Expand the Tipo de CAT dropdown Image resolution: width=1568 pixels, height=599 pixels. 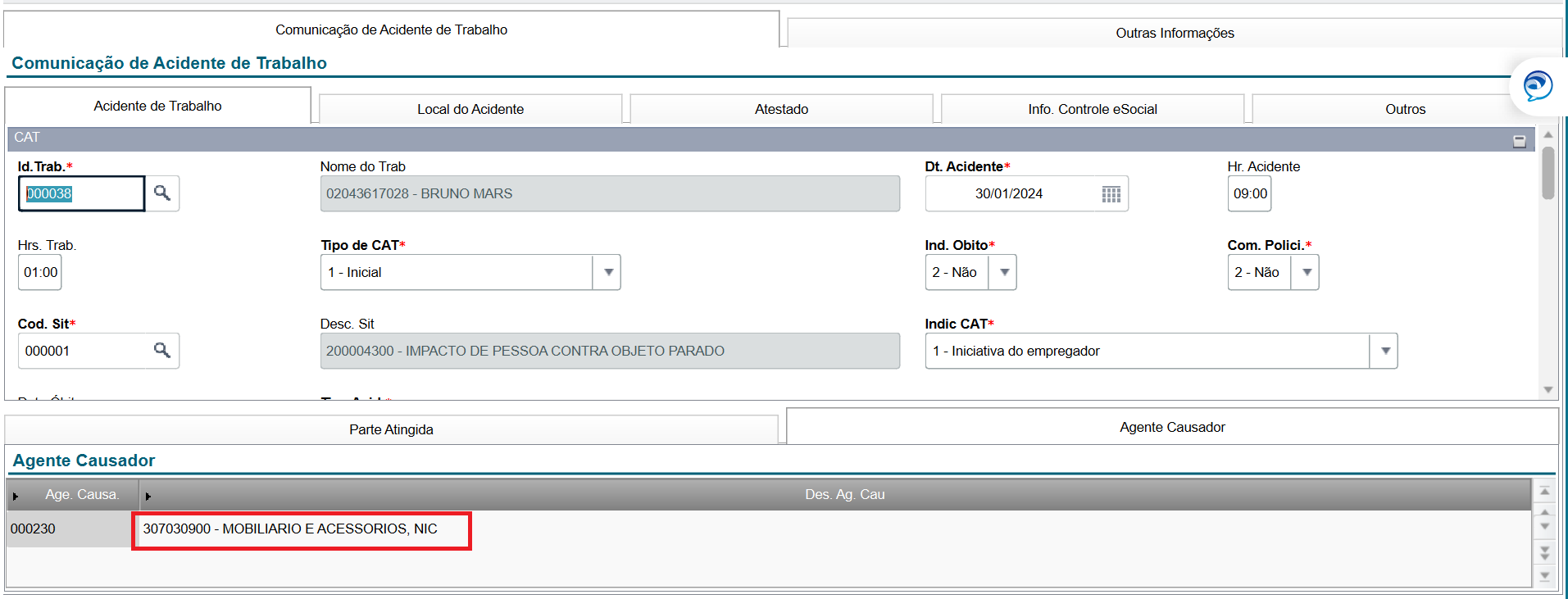(x=607, y=272)
